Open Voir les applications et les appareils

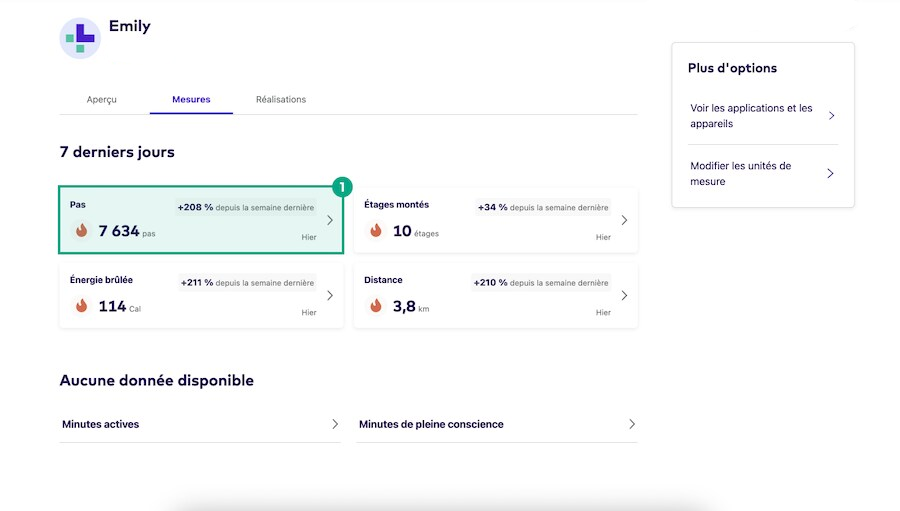click(763, 115)
